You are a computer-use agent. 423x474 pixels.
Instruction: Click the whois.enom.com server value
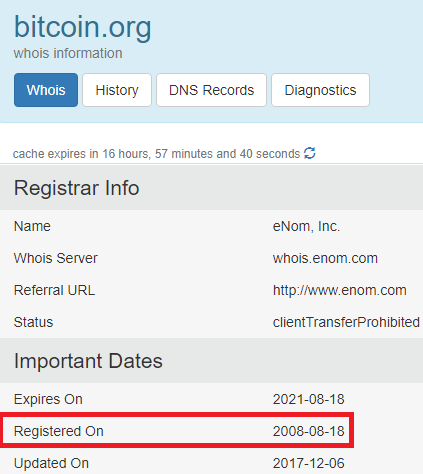tap(325, 258)
